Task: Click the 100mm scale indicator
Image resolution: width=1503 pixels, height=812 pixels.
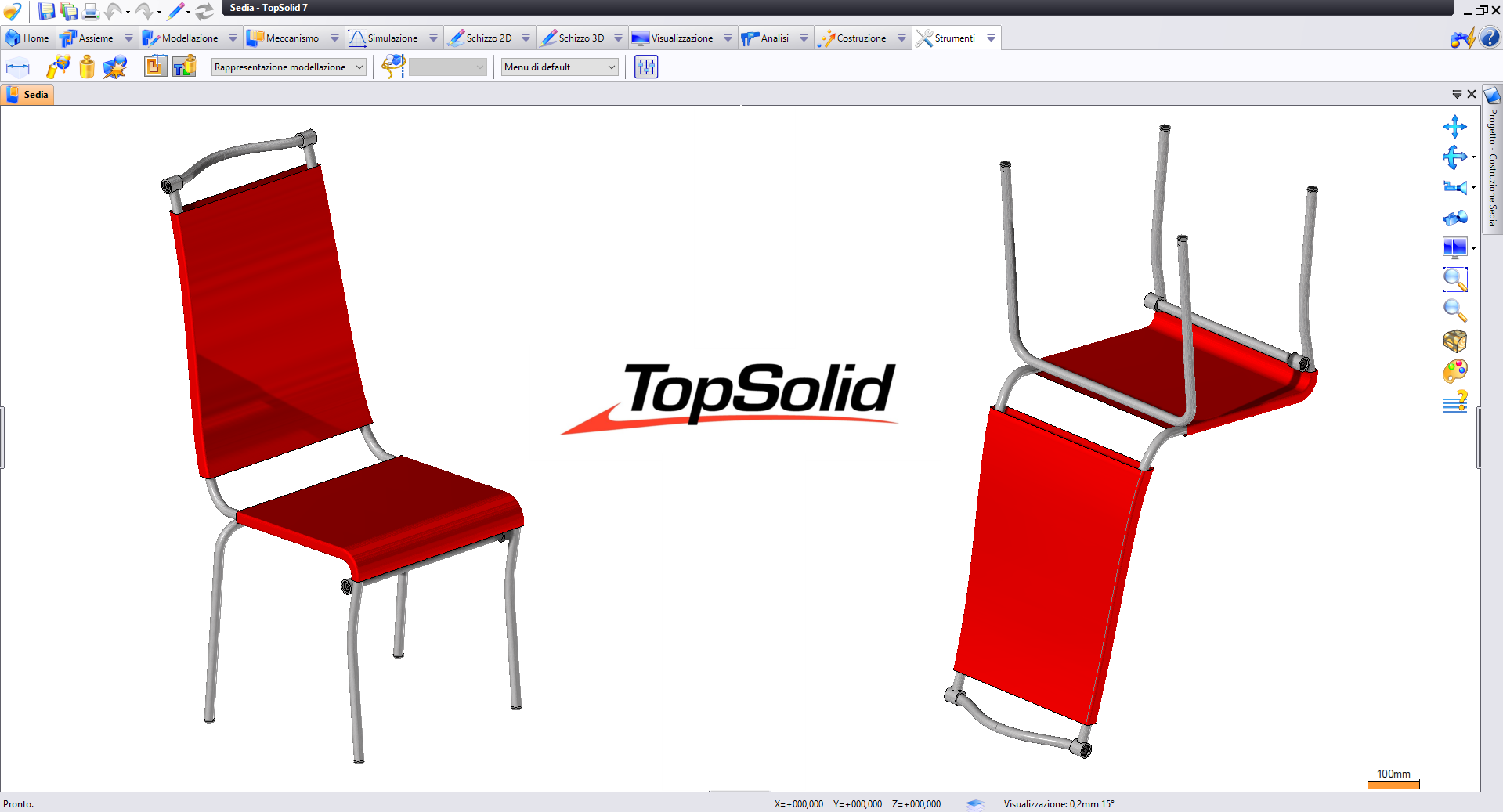Action: [1393, 778]
